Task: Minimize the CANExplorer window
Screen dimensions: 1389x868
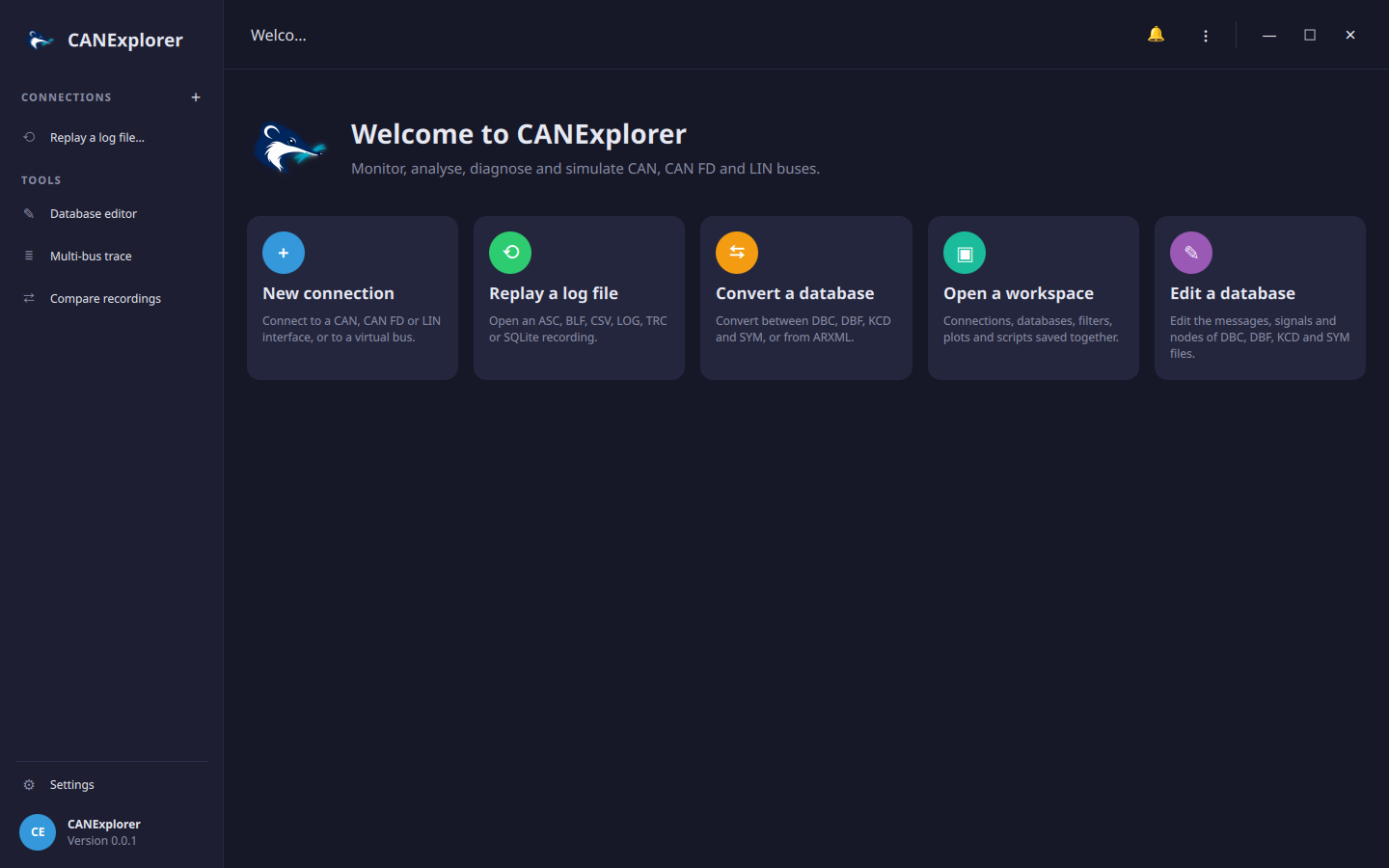Action: click(x=1269, y=35)
